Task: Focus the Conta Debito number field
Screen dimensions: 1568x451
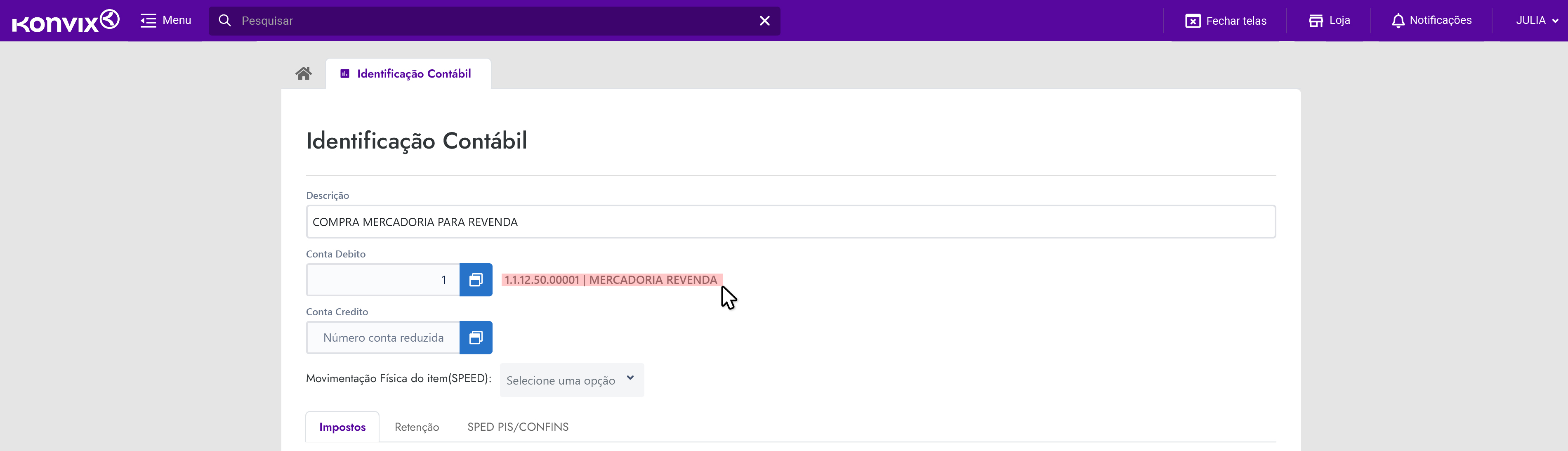Action: 383,280
